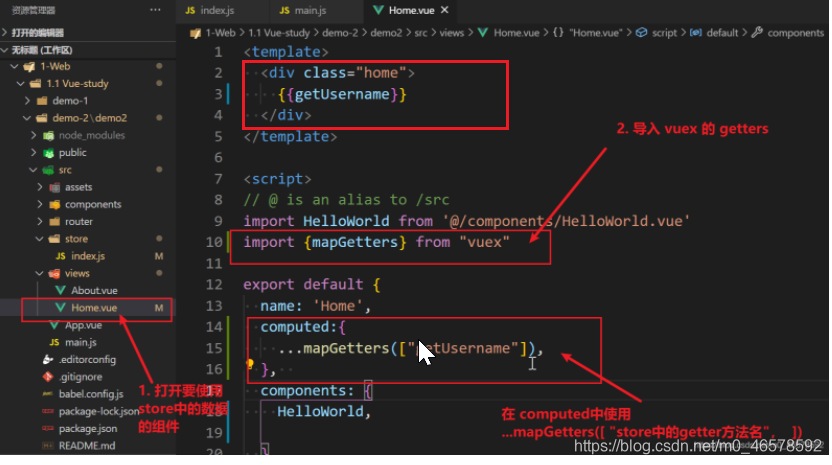Click the computed: key on line 14
Viewport: 832px width, 465px height.
coord(299,327)
